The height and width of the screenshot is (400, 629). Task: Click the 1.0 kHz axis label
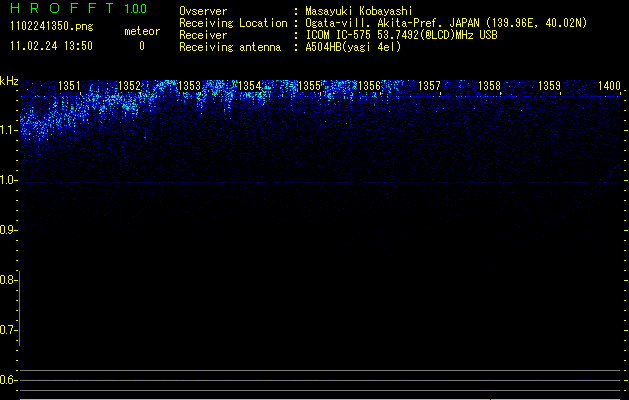8,180
